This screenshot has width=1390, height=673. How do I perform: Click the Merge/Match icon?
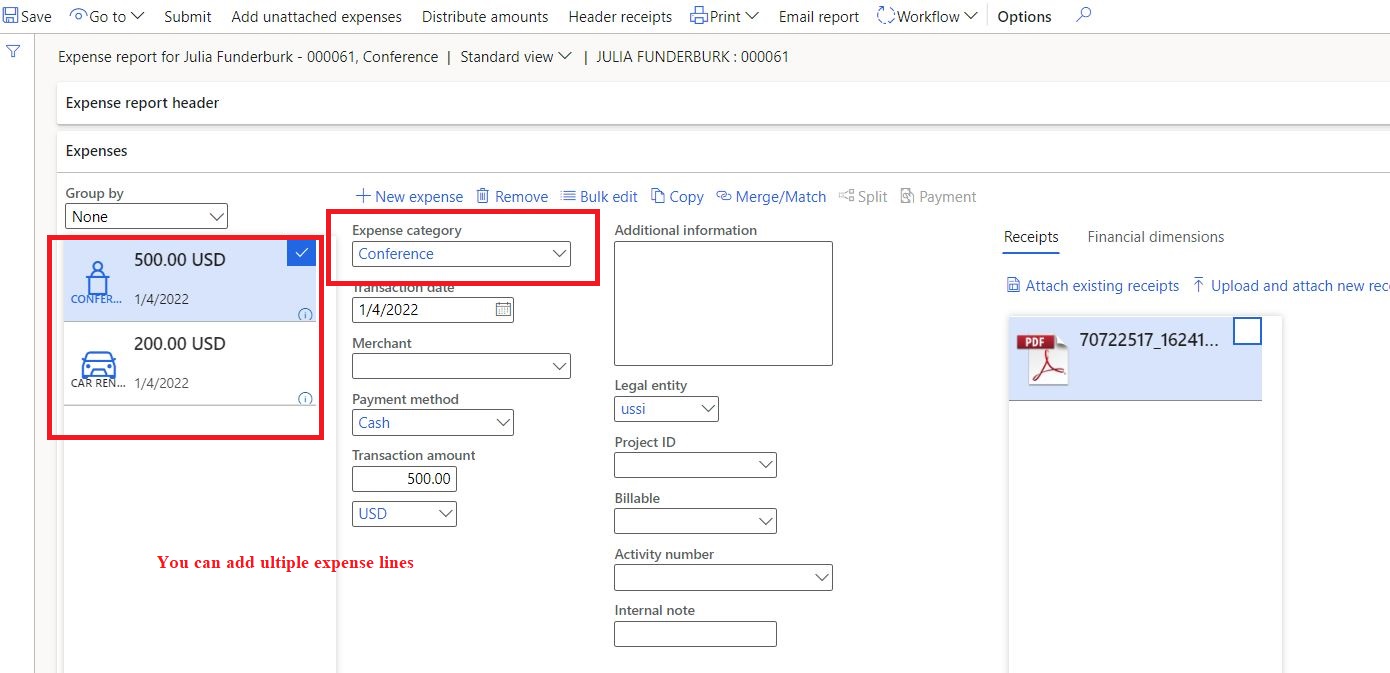[x=722, y=196]
